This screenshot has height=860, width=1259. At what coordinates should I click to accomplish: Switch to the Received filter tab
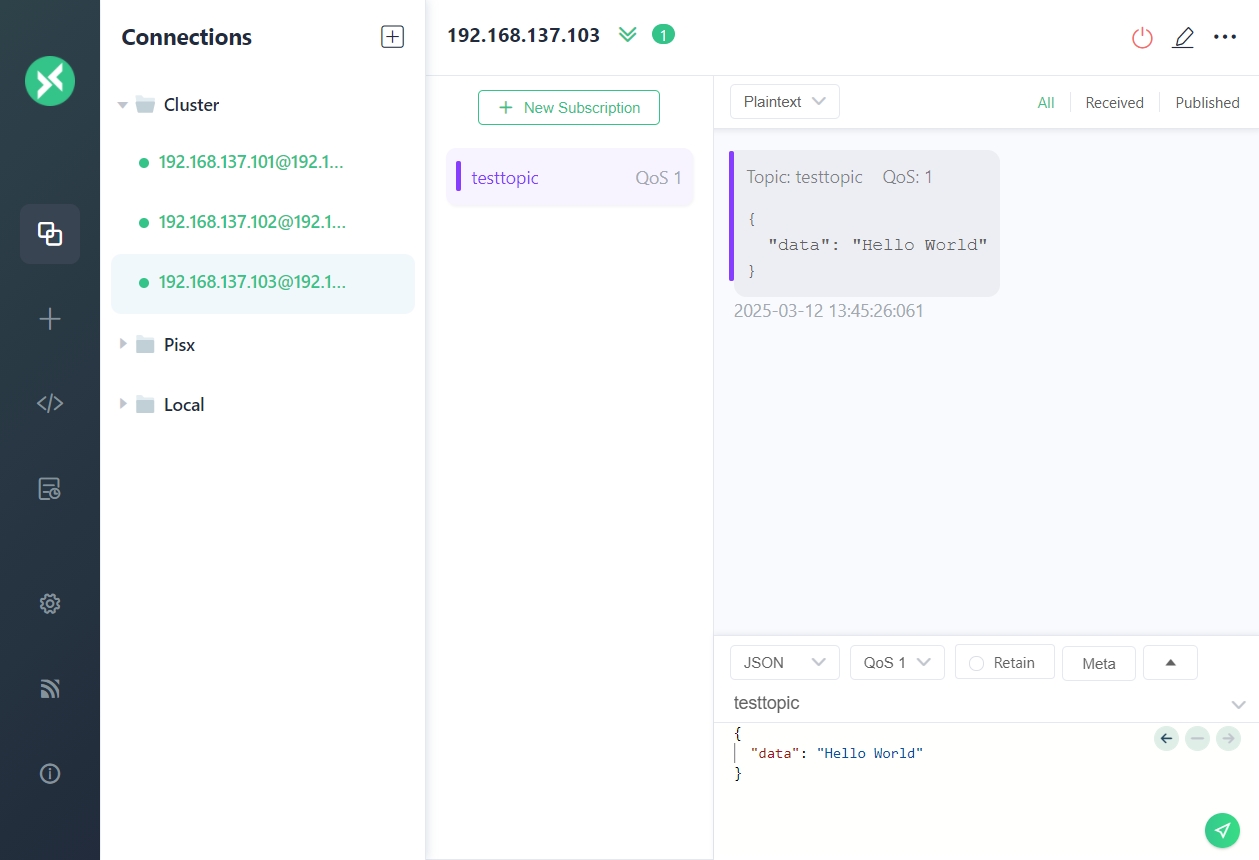(1114, 103)
